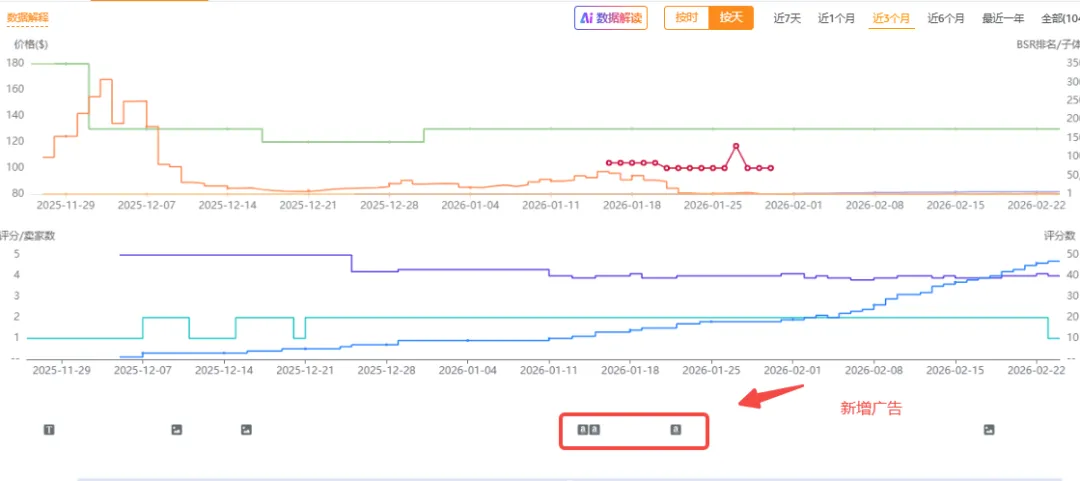Select the 全部 time range
Image resolution: width=1080 pixels, height=481 pixels.
pos(1059,18)
